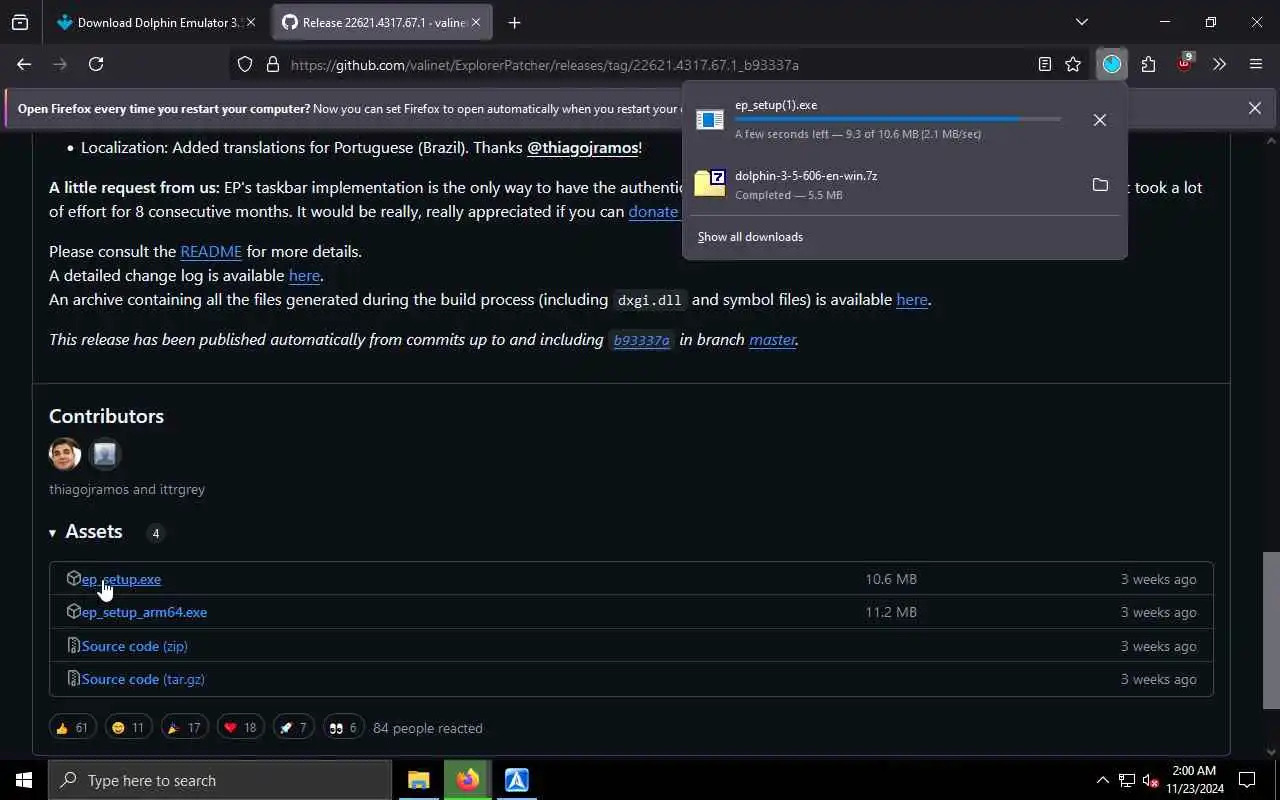The width and height of the screenshot is (1280, 800).
Task: Cancel the ep_setup(1).exe download
Action: (x=1100, y=120)
